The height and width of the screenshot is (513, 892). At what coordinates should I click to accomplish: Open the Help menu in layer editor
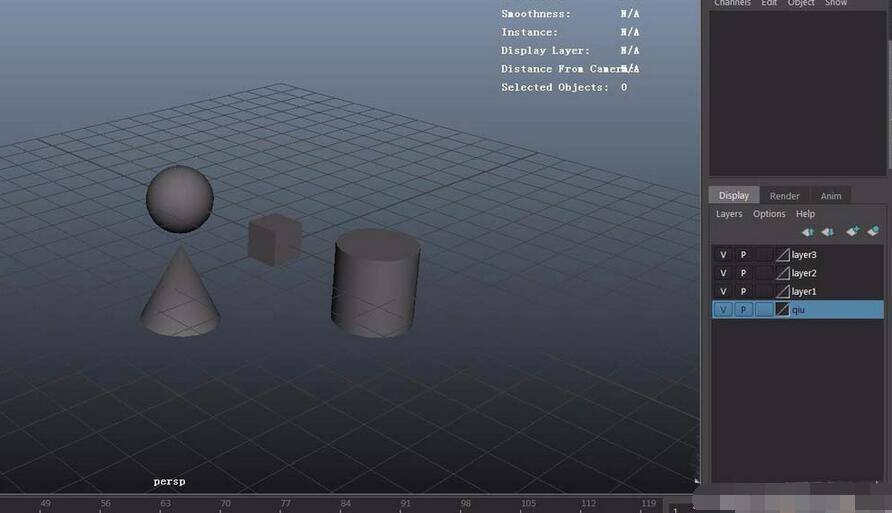click(805, 214)
